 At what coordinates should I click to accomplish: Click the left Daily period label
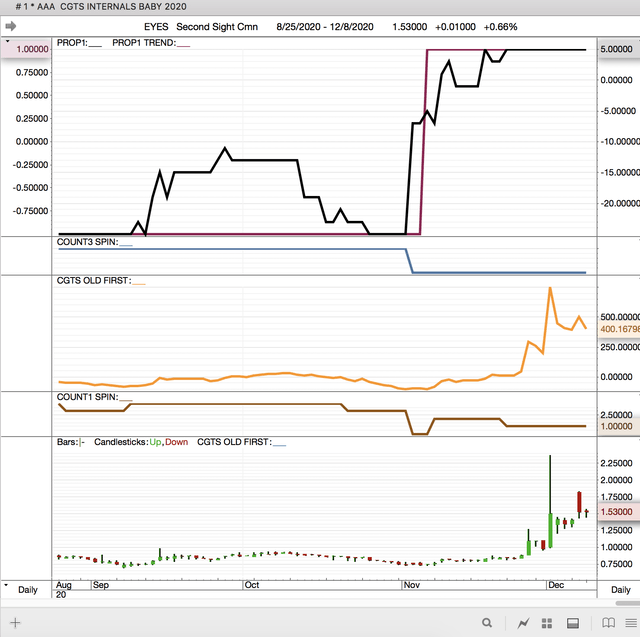point(28,590)
